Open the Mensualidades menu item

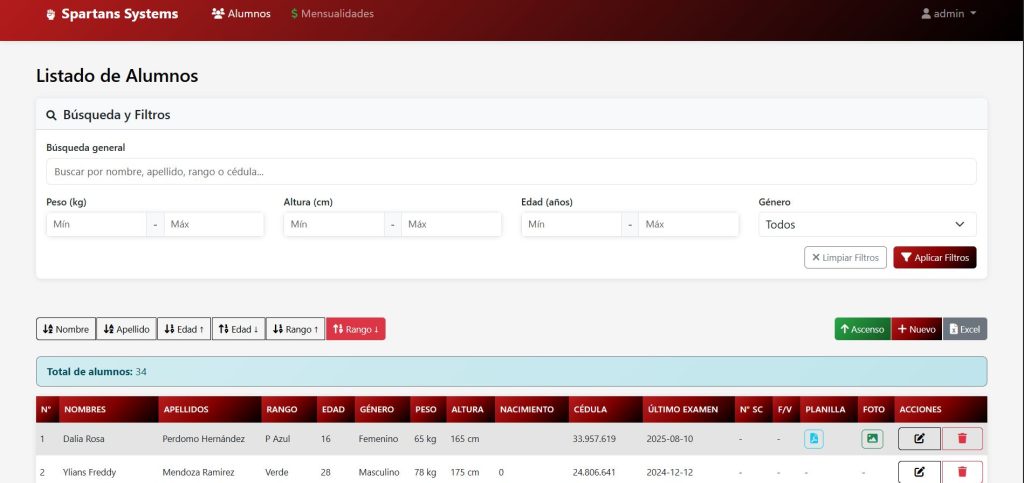(x=332, y=14)
